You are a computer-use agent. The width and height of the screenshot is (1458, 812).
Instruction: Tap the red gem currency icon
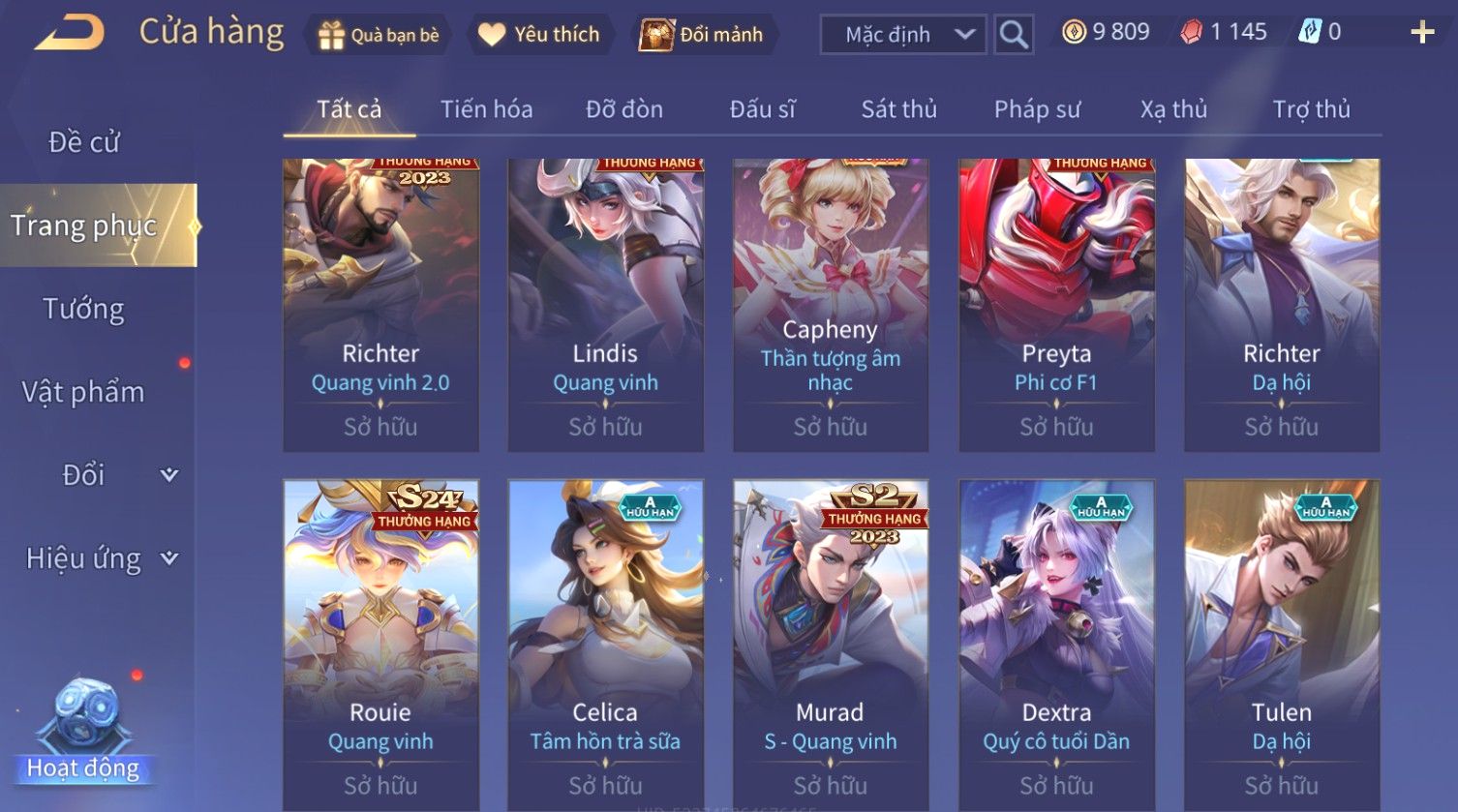point(1192,32)
